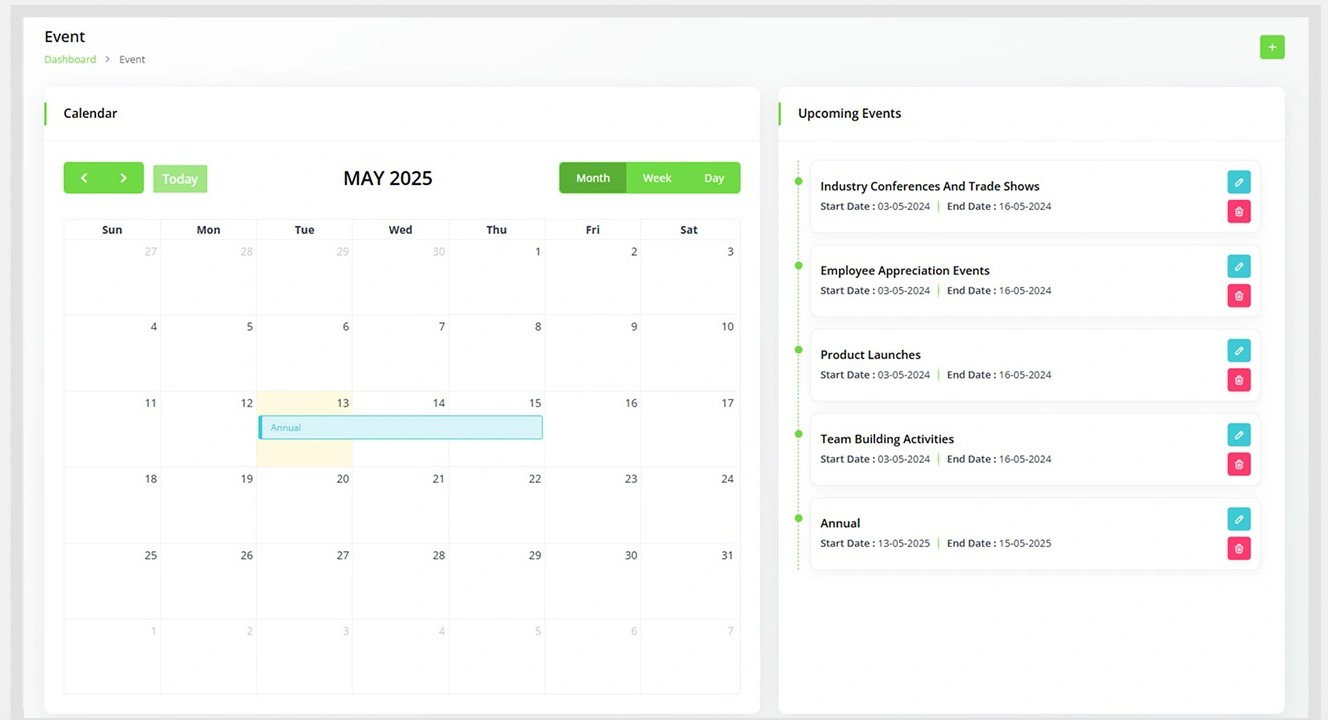
Task: Open edit for the Annual event
Action: (1239, 519)
